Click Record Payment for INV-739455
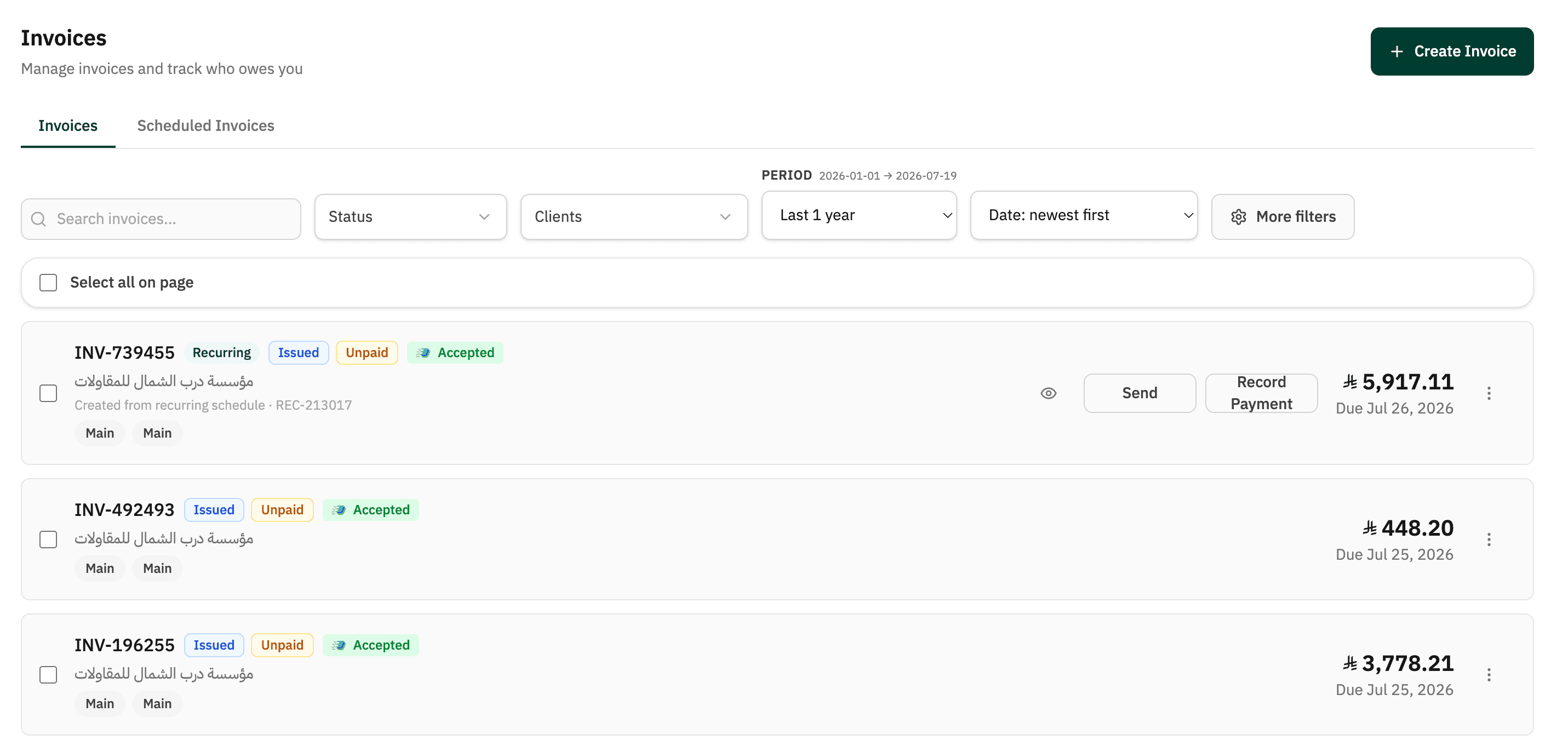The image size is (1568, 746). pyautogui.click(x=1261, y=393)
